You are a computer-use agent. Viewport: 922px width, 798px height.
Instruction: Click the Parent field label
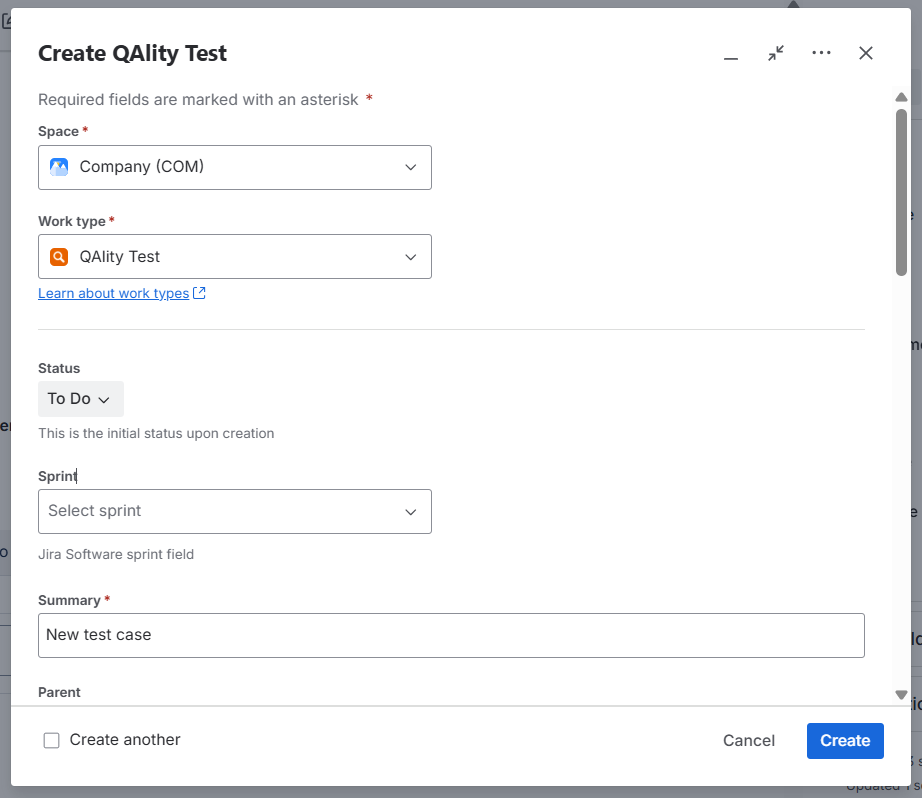pyautogui.click(x=59, y=692)
